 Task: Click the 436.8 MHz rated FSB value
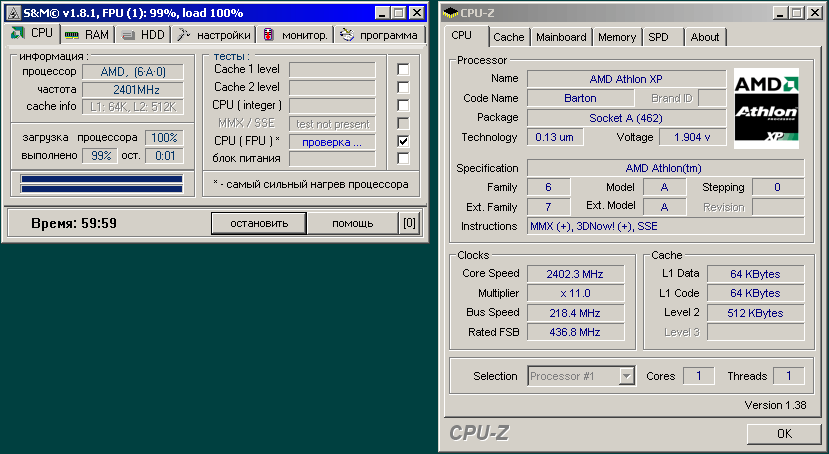click(x=576, y=332)
